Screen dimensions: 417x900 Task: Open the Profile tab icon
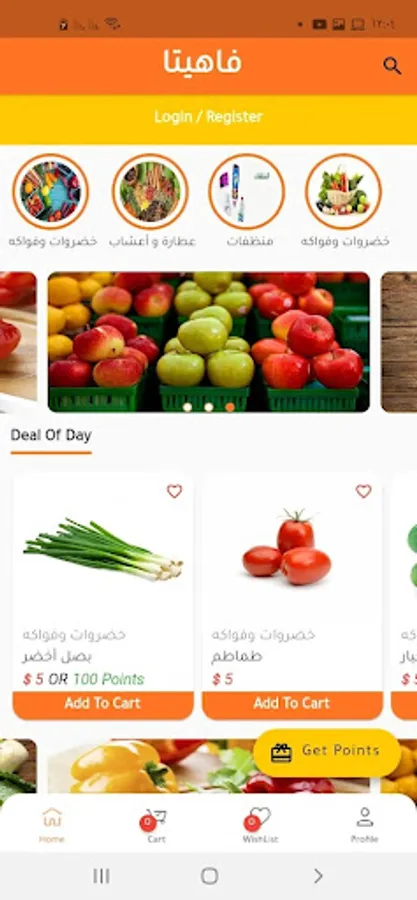364,817
